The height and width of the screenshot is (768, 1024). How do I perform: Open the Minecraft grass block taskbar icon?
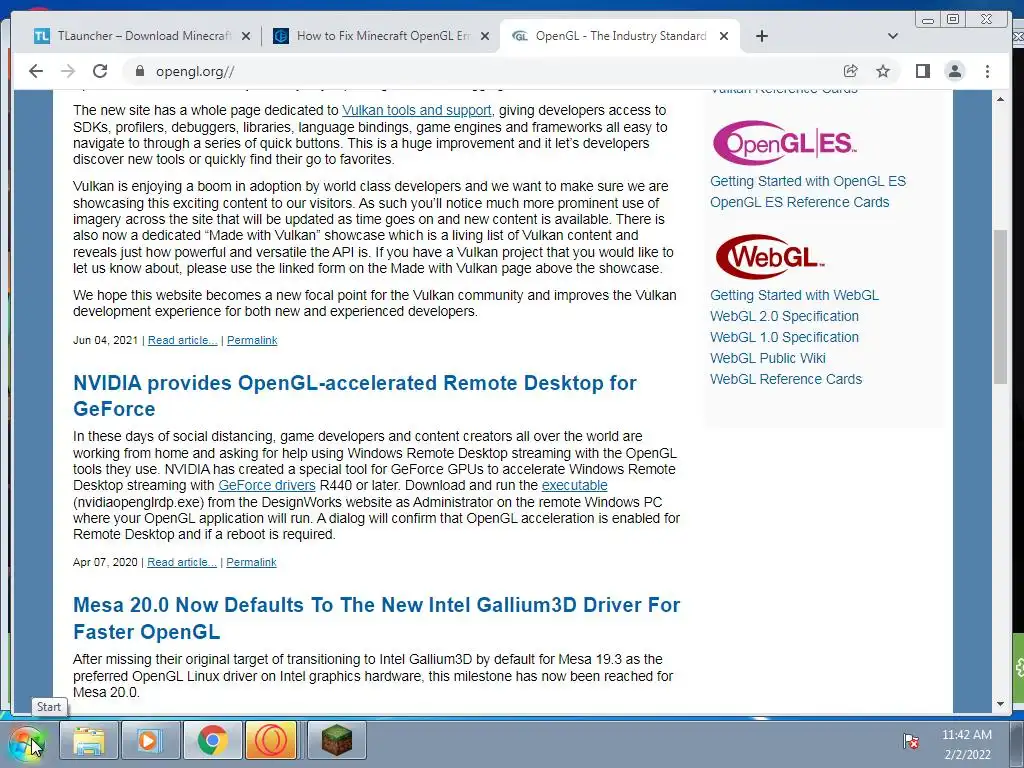336,741
